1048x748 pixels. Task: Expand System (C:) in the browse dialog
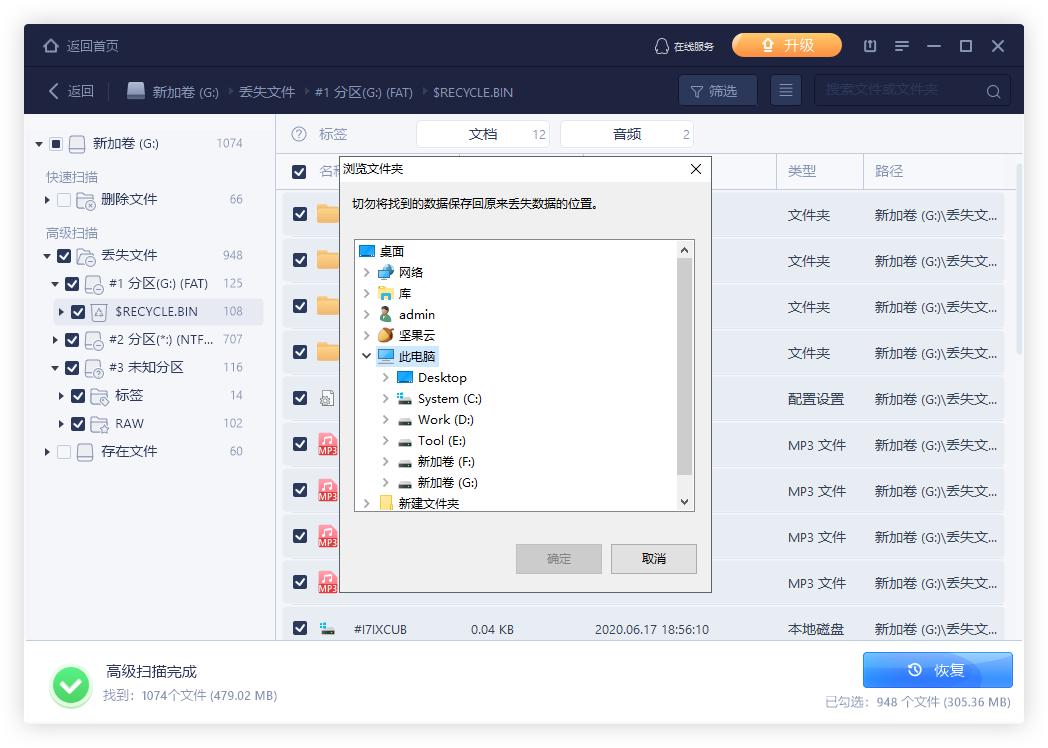coord(384,398)
